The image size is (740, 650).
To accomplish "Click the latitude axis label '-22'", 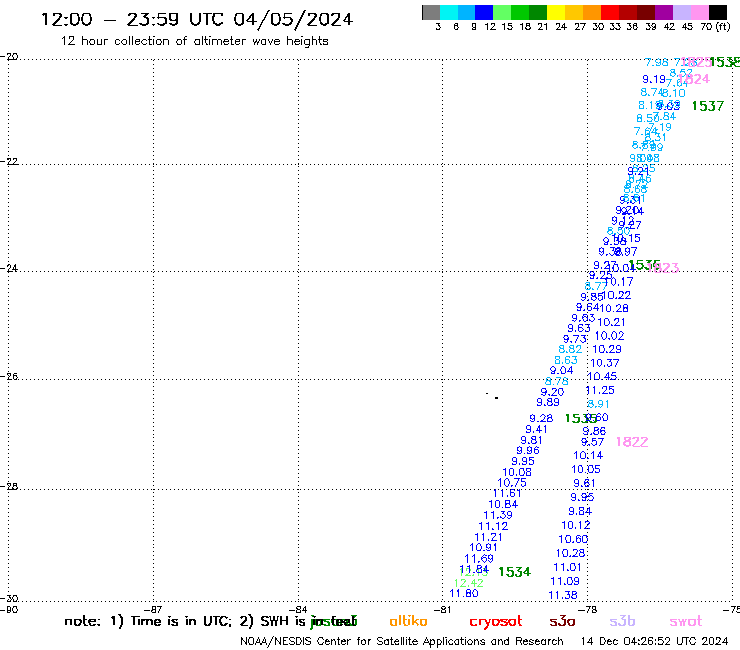I will point(9,162).
